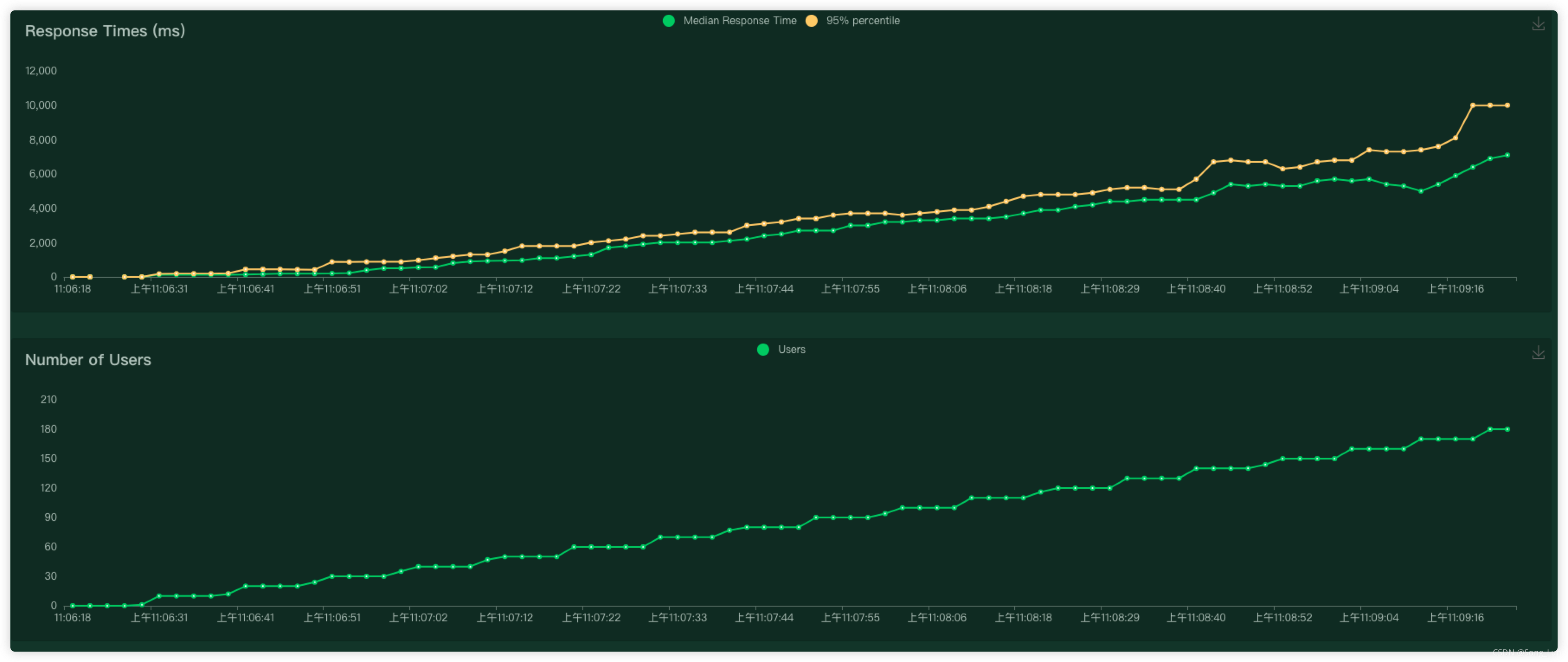Click the 11:06:18 label on Response Times axis

[x=72, y=289]
